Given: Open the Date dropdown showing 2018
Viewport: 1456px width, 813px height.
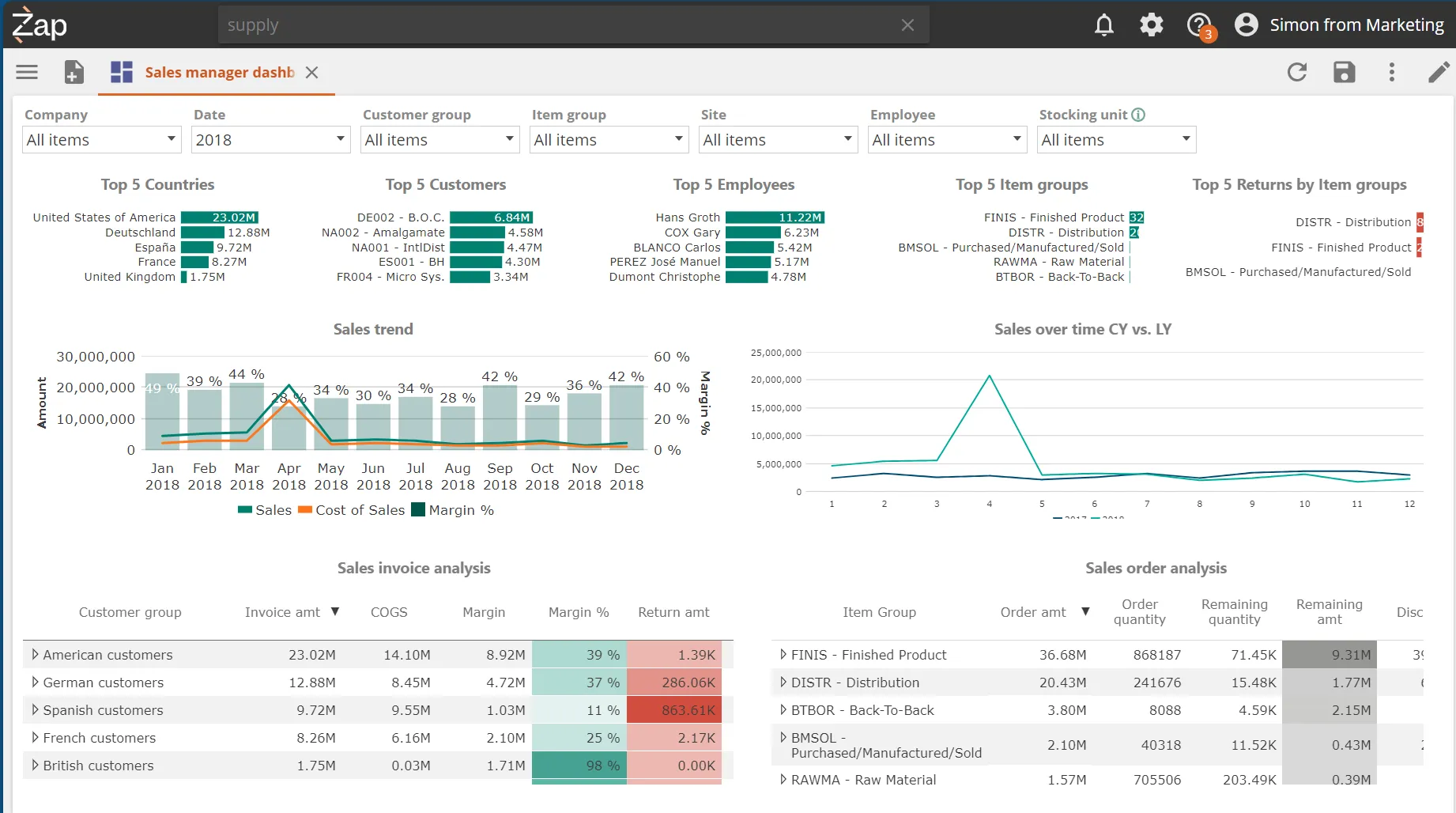Looking at the screenshot, I should pyautogui.click(x=270, y=140).
